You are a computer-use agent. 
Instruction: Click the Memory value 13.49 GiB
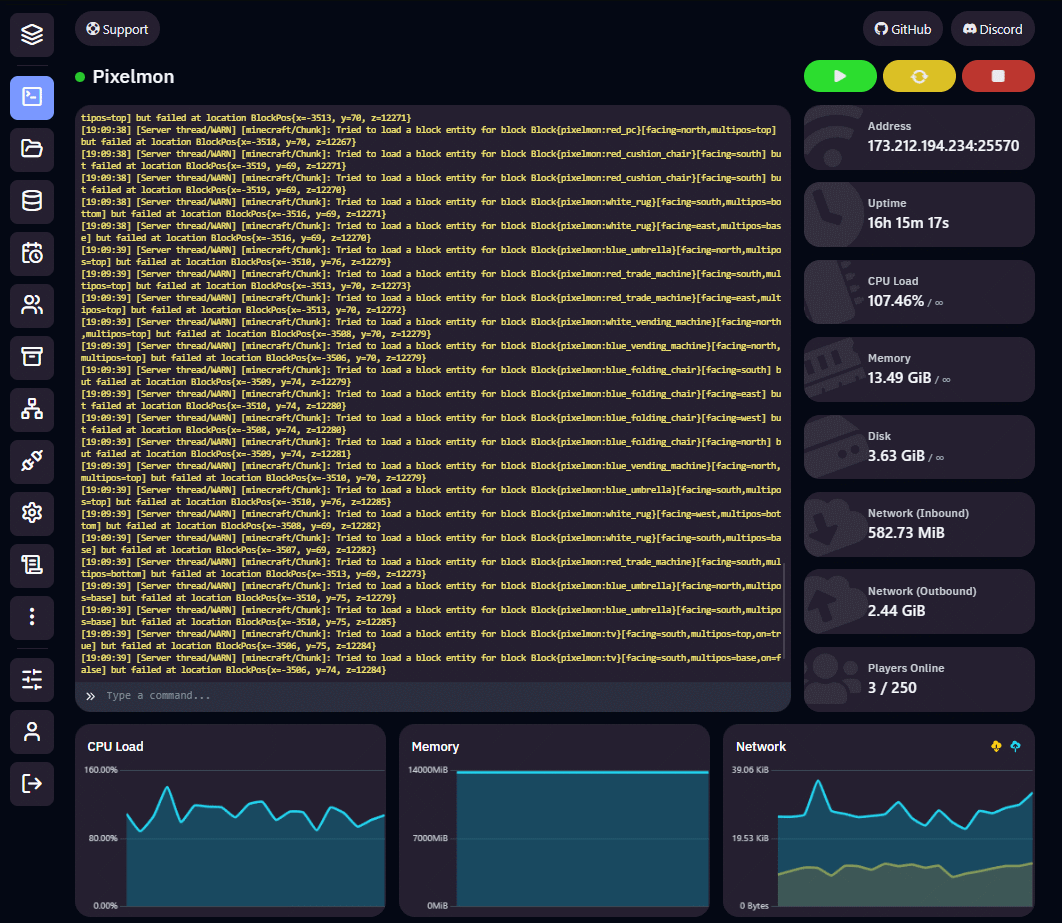pyautogui.click(x=899, y=379)
